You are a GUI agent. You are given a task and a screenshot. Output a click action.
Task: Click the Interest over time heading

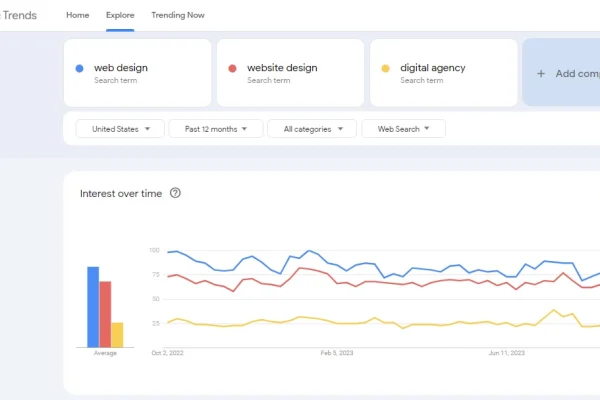click(x=121, y=194)
